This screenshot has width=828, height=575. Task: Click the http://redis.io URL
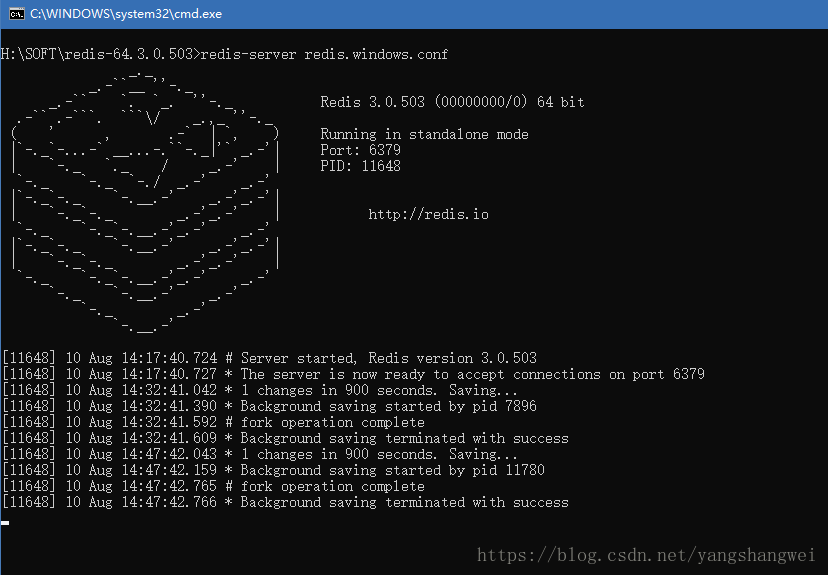tap(428, 214)
